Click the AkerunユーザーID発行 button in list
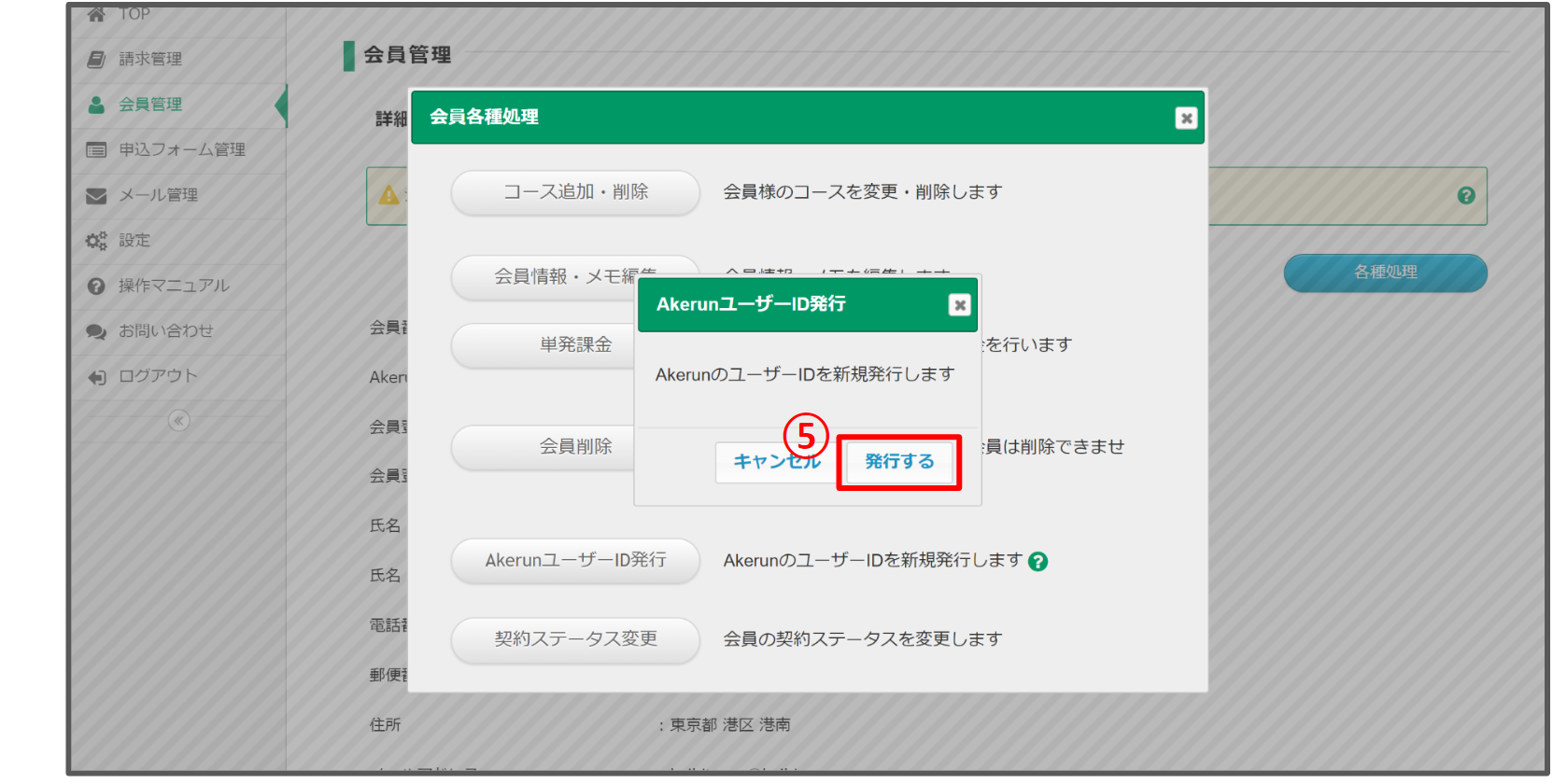 [575, 561]
